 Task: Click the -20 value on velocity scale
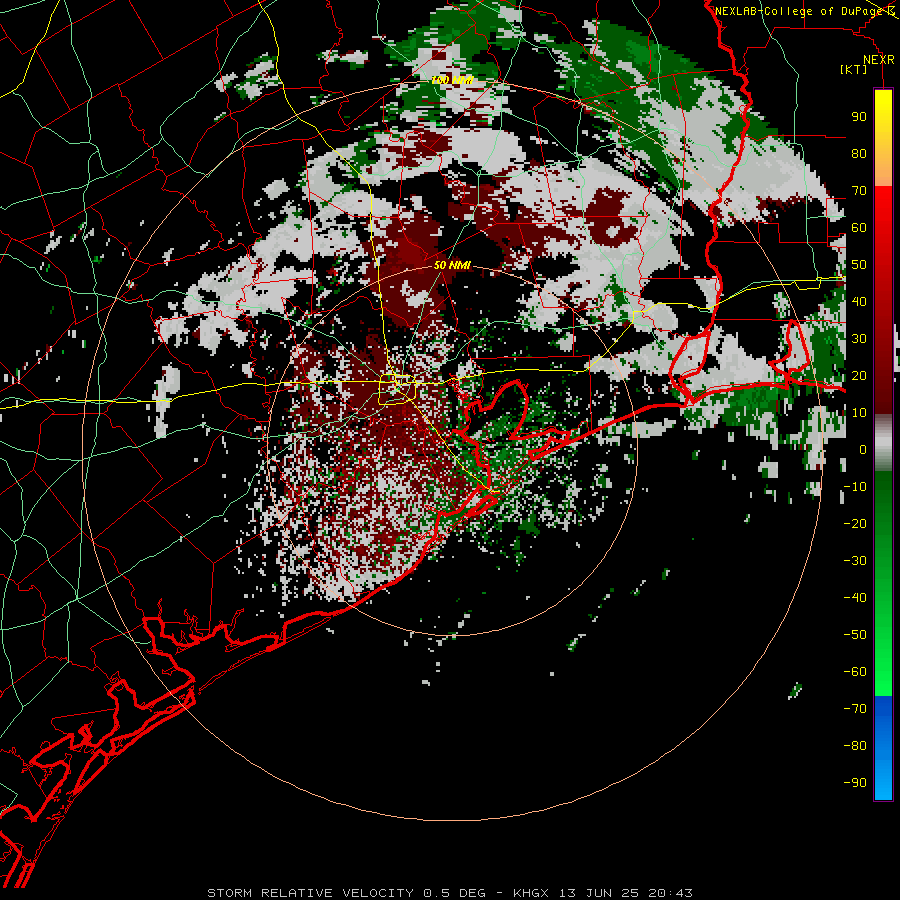click(855, 523)
